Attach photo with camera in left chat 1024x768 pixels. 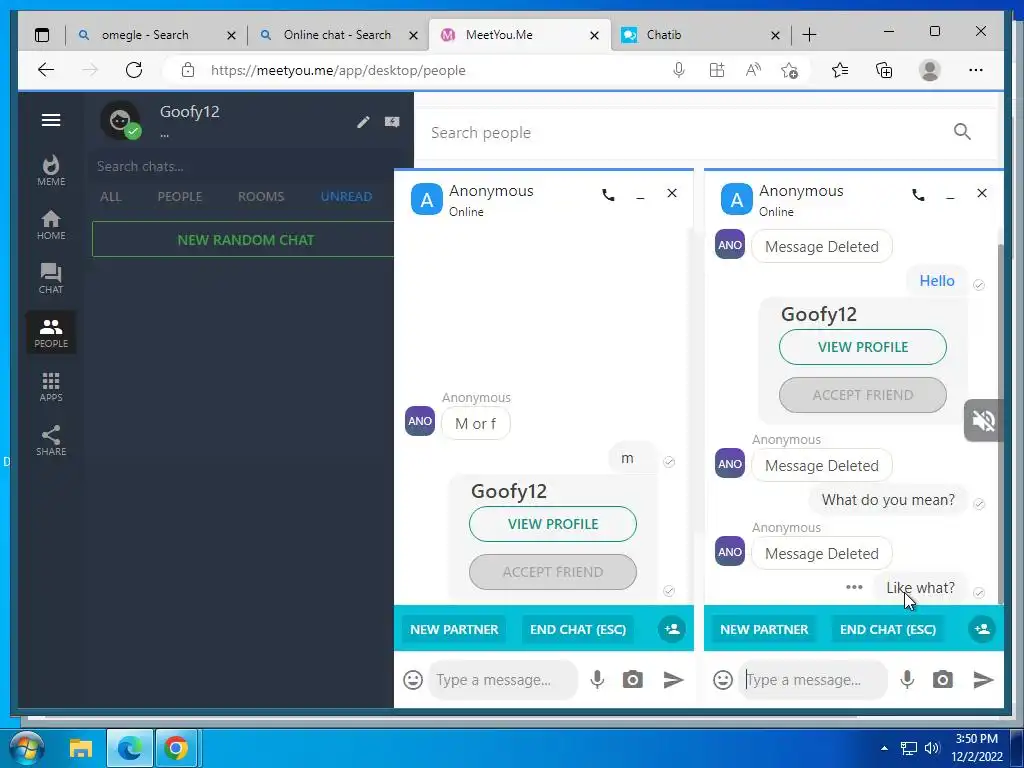(632, 680)
